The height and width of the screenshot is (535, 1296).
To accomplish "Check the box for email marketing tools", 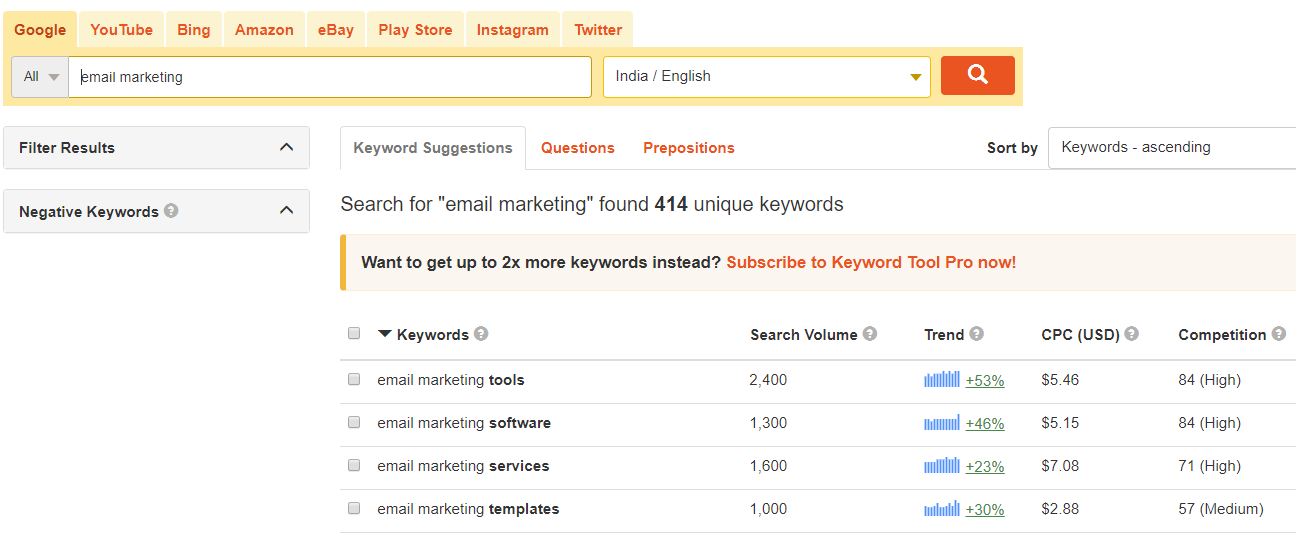I will coord(354,380).
